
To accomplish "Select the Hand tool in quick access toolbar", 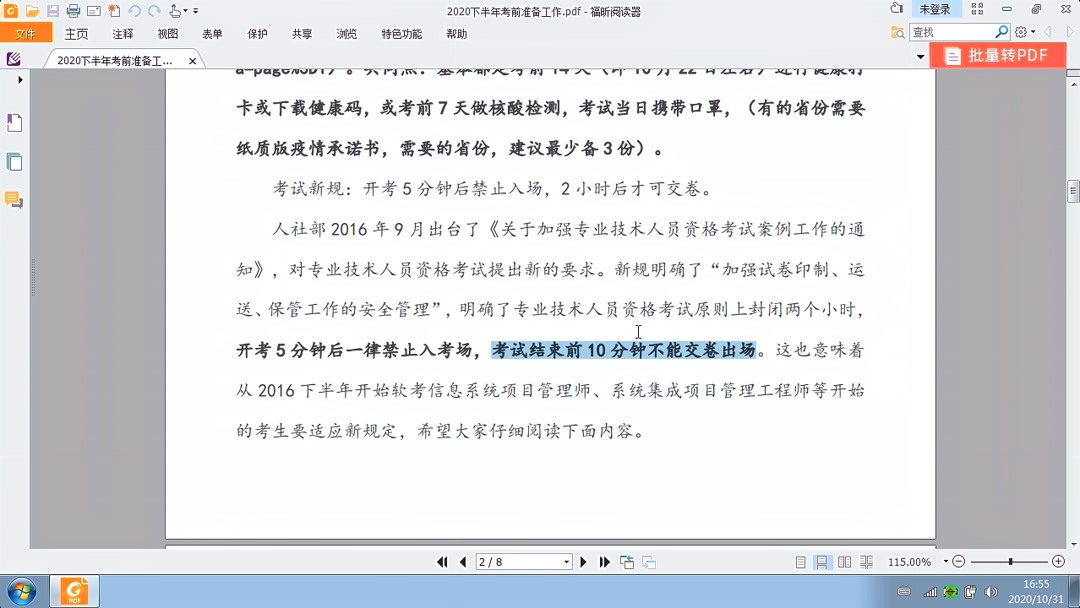I will click(174, 10).
